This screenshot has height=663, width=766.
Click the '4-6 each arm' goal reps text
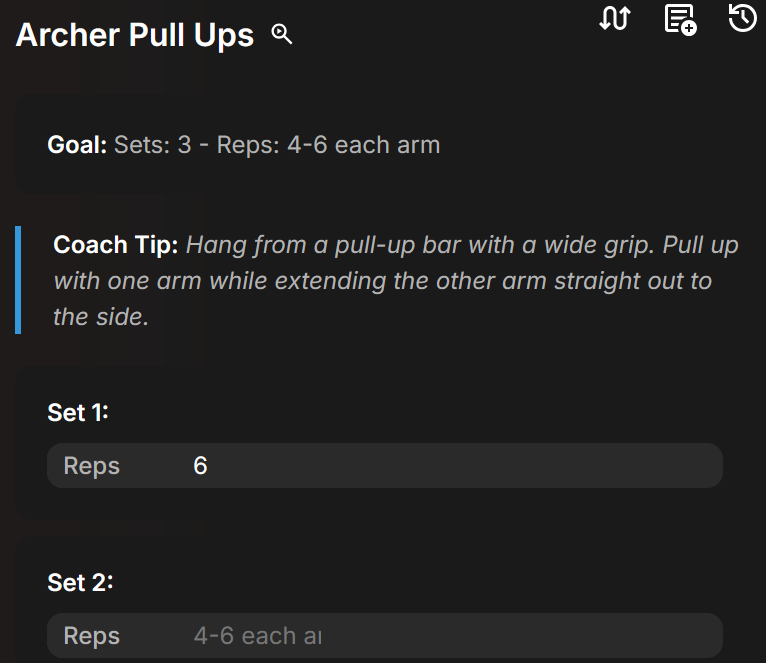[363, 145]
